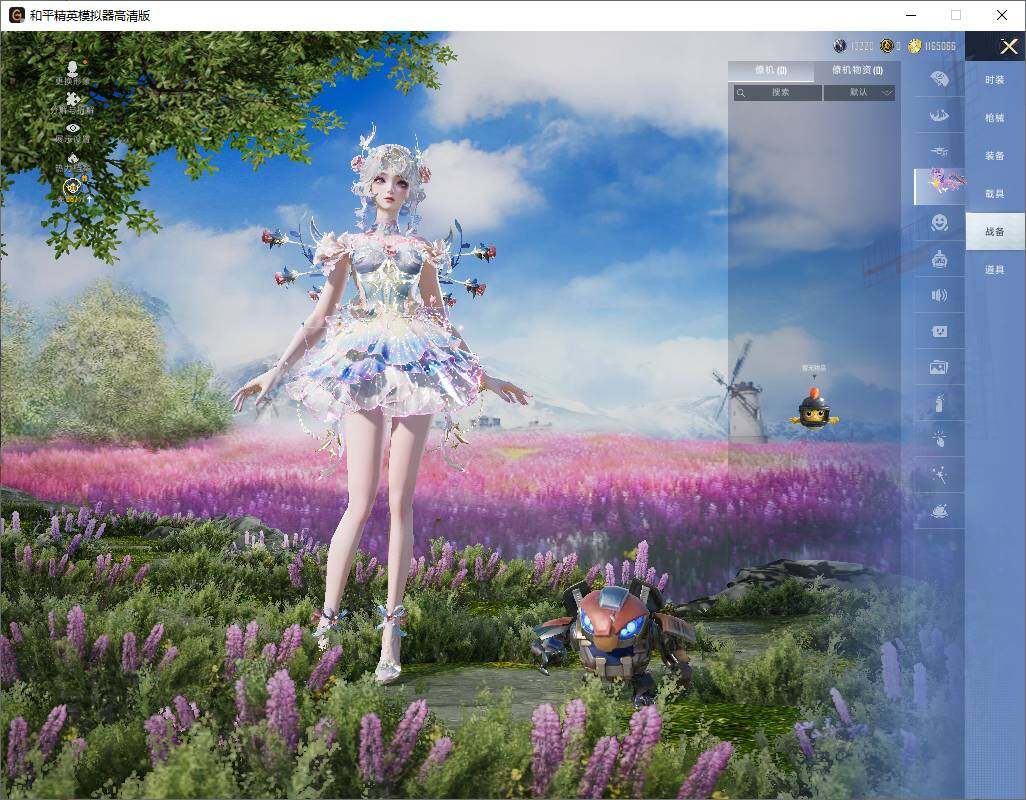Select the parachute subcategory icon
This screenshot has width=1026, height=800.
tap(939, 79)
